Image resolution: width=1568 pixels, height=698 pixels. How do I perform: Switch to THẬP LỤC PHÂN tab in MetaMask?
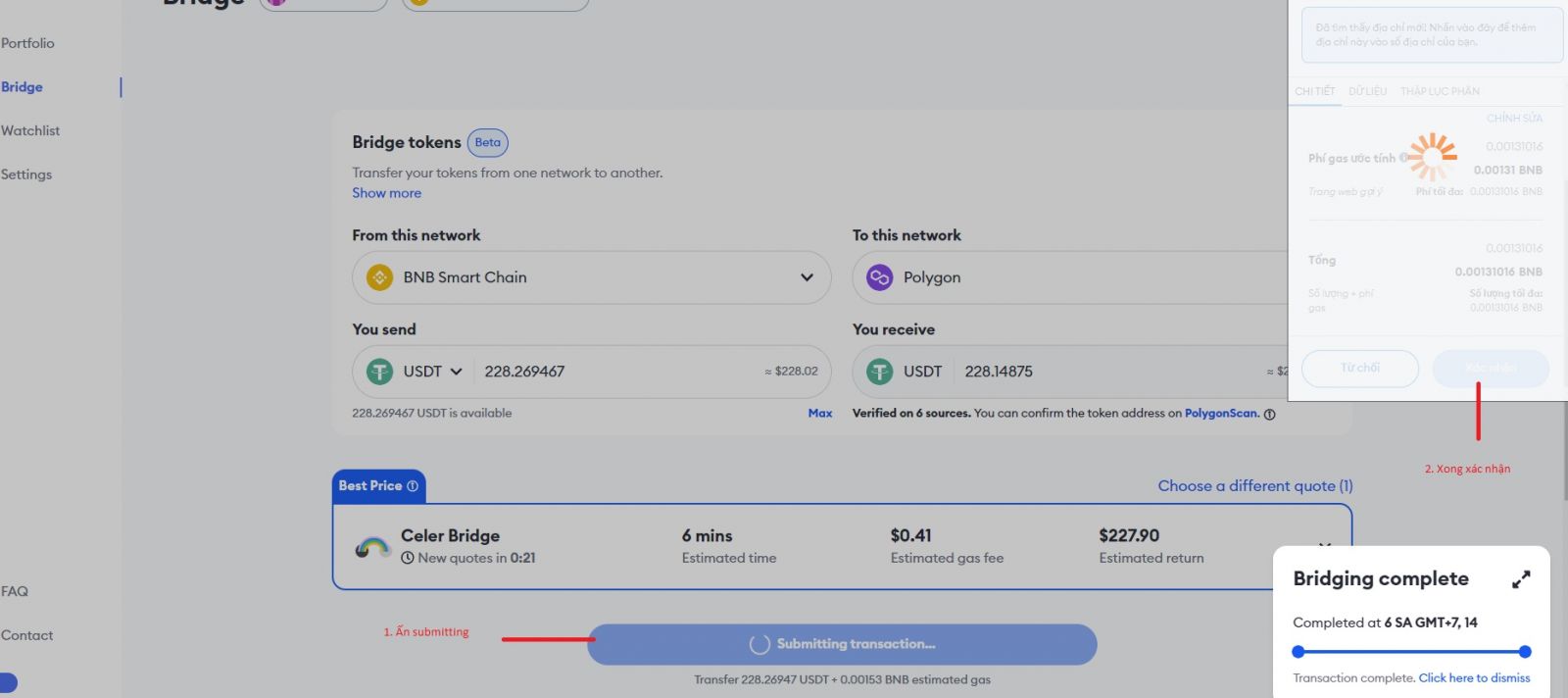(x=1440, y=91)
